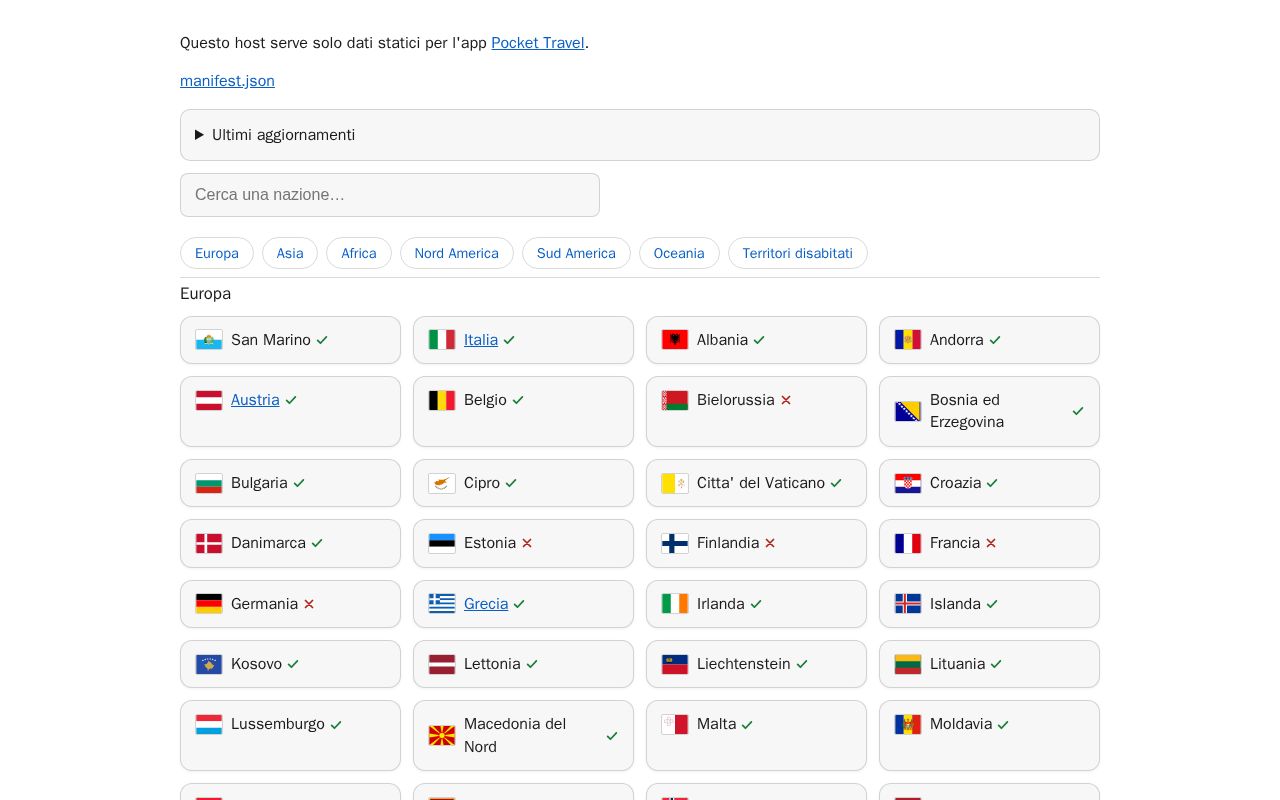Viewport: 1280px width, 800px height.
Task: Click the Belgio flag icon
Action: 442,400
